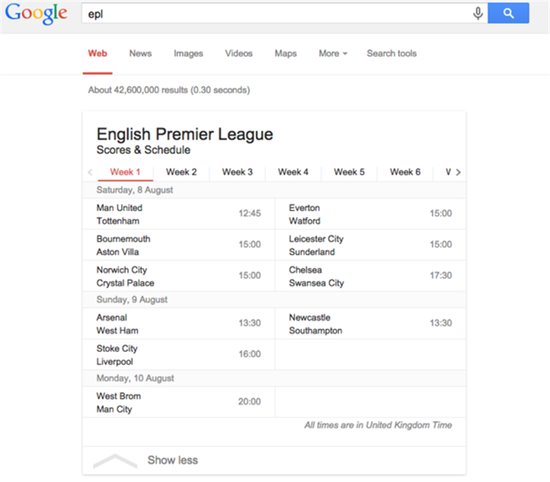Open the Chelsea vs Swansea City fixture

coord(370,276)
